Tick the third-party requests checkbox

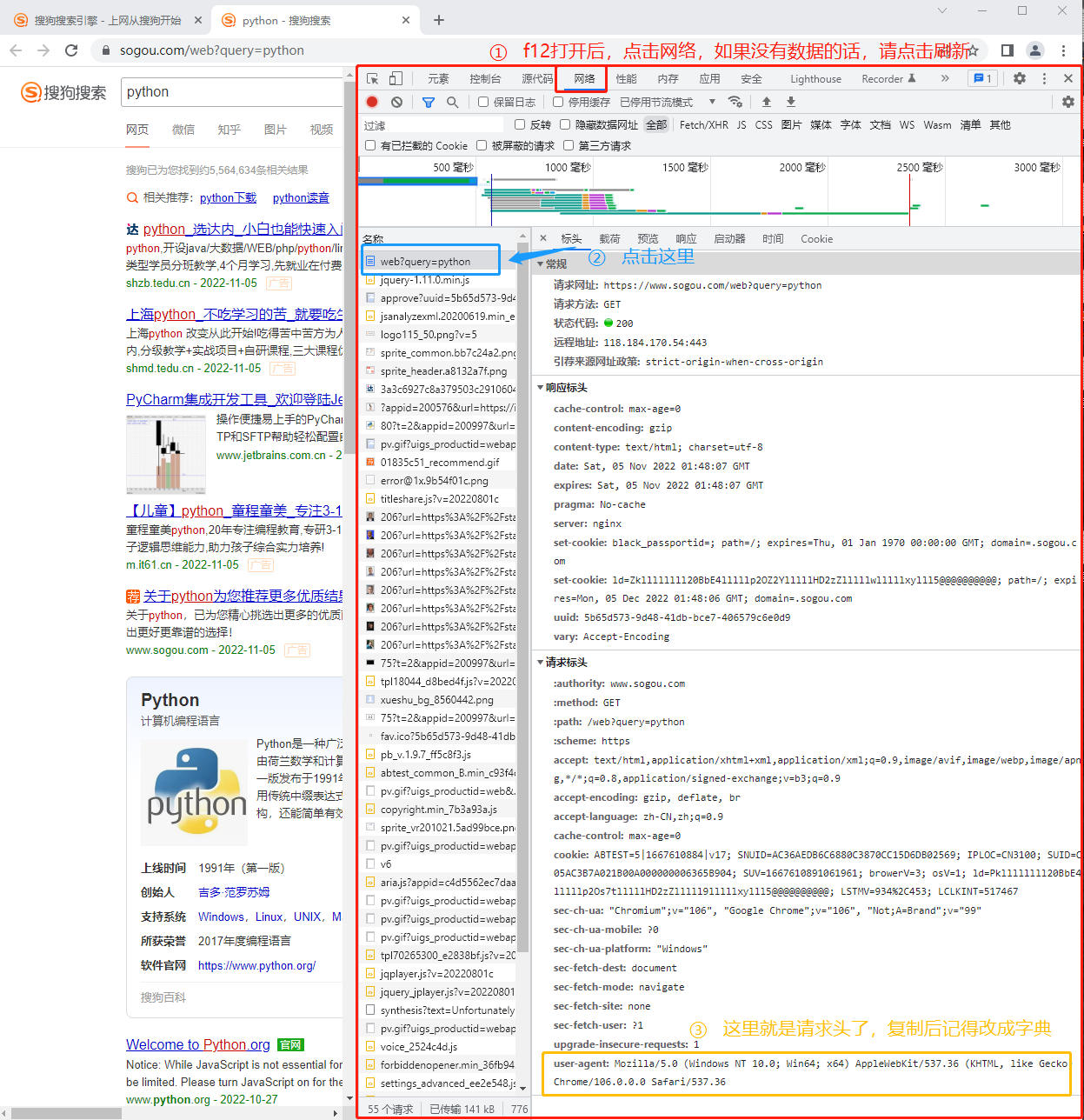(569, 145)
